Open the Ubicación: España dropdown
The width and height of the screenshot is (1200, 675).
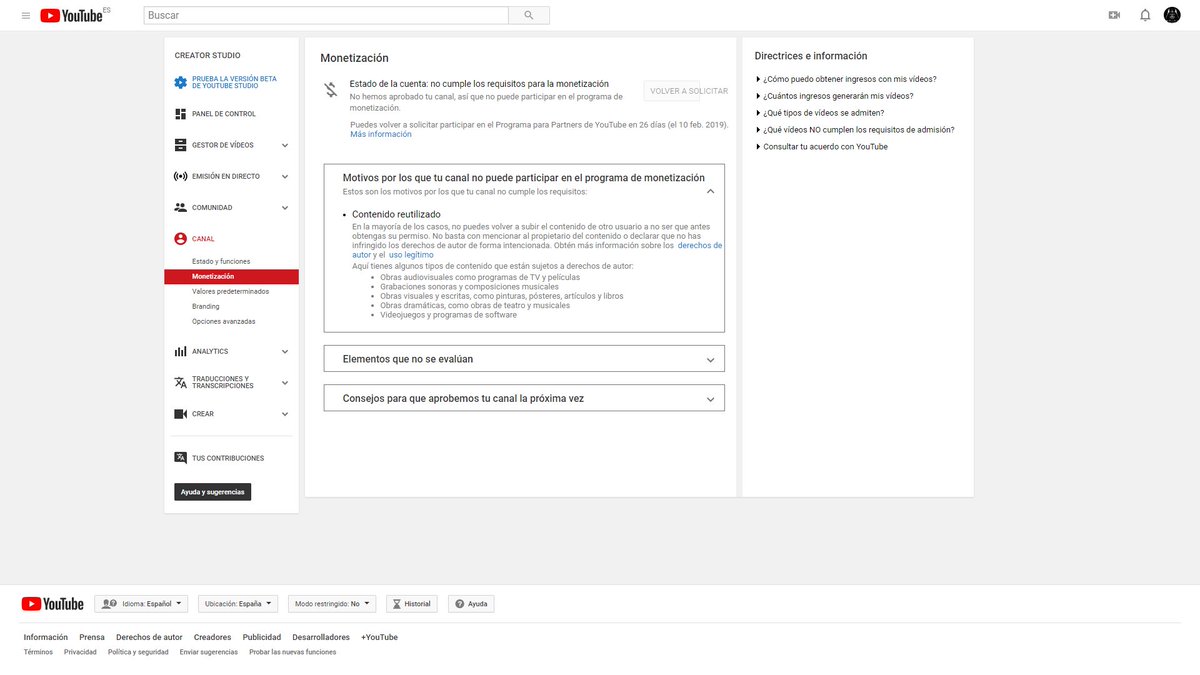(238, 604)
